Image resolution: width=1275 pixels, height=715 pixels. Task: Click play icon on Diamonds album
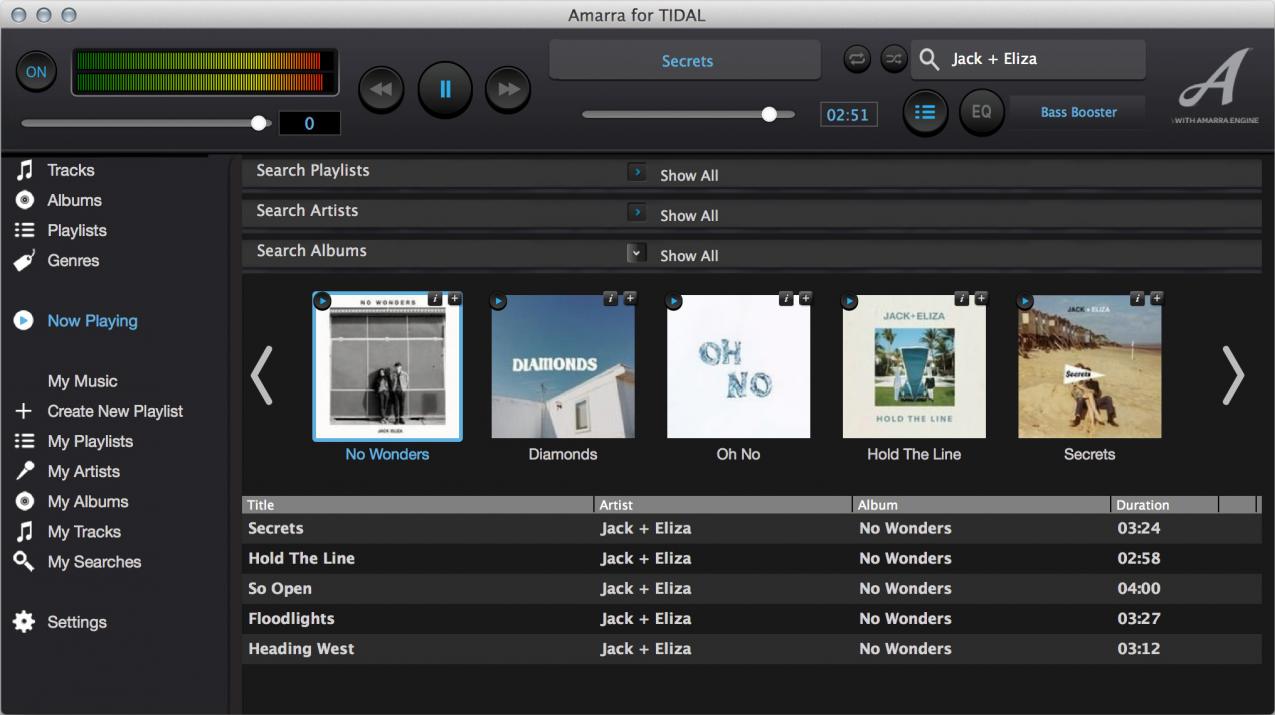point(498,301)
